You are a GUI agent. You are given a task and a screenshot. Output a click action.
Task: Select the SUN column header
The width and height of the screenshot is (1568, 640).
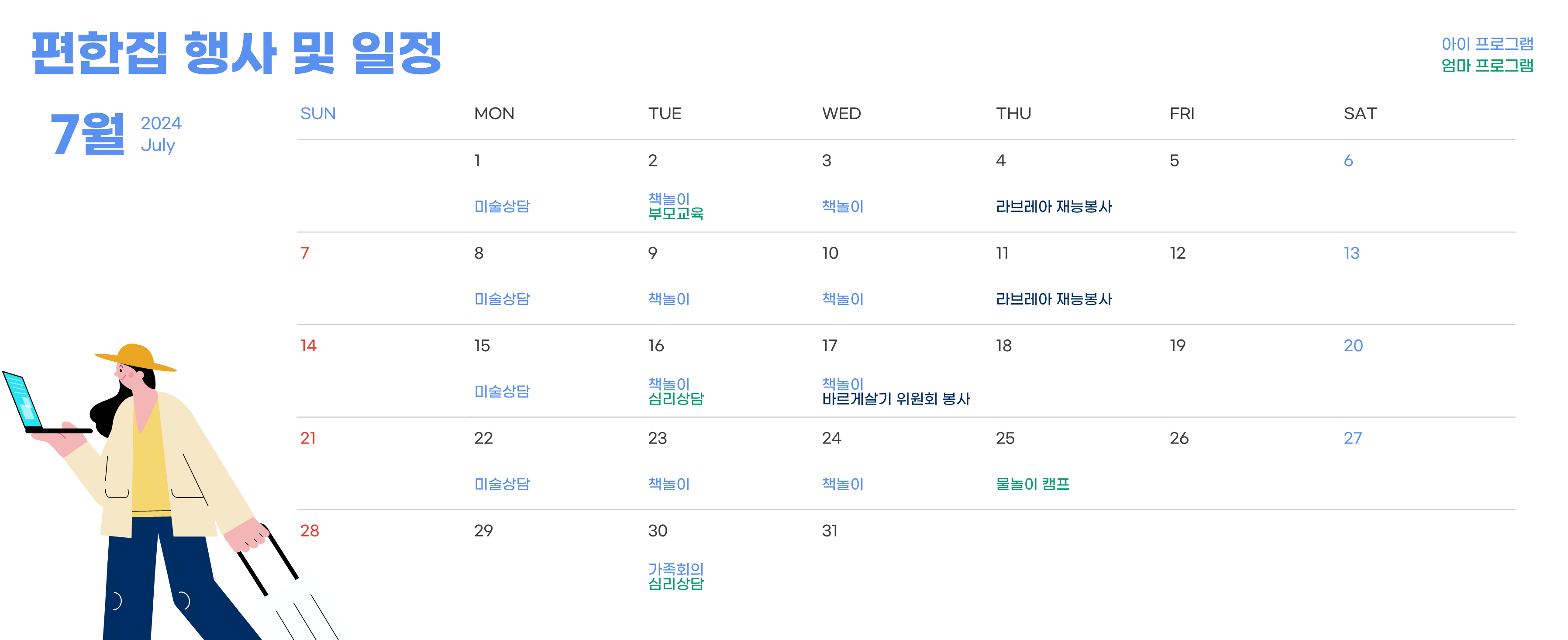[318, 113]
